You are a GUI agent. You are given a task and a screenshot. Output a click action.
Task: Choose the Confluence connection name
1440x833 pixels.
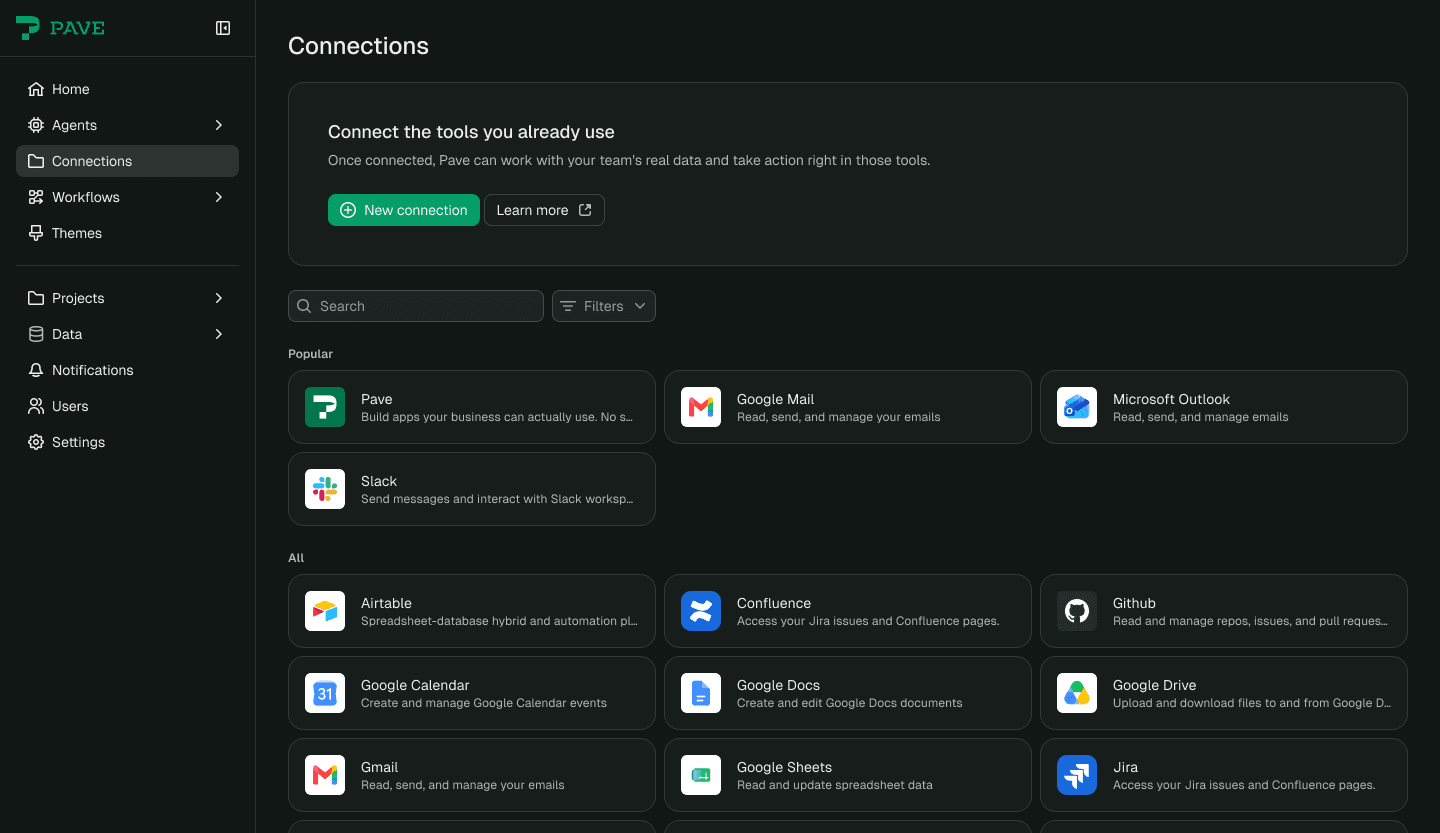[x=774, y=603]
